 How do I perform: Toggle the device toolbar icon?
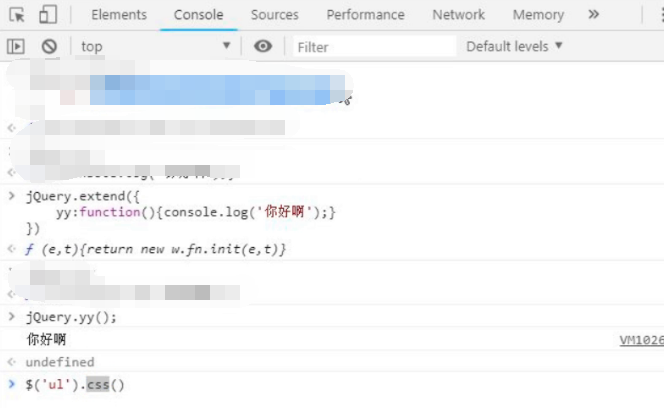tap(48, 14)
